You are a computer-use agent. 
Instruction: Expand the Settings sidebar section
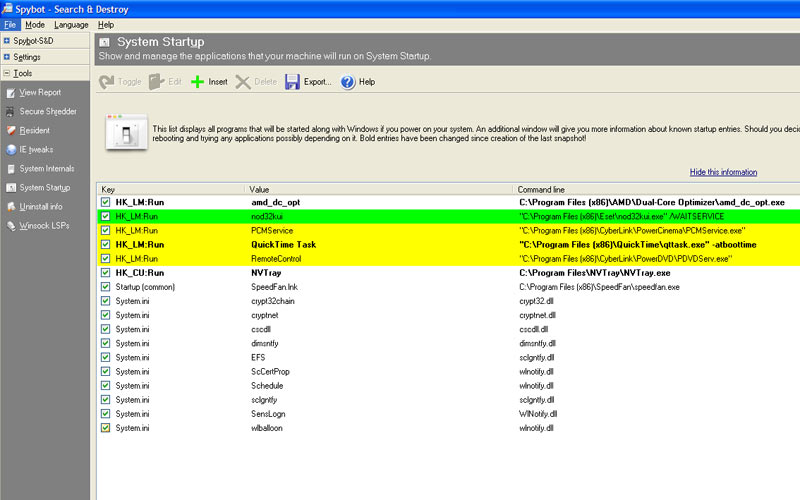click(x=7, y=57)
